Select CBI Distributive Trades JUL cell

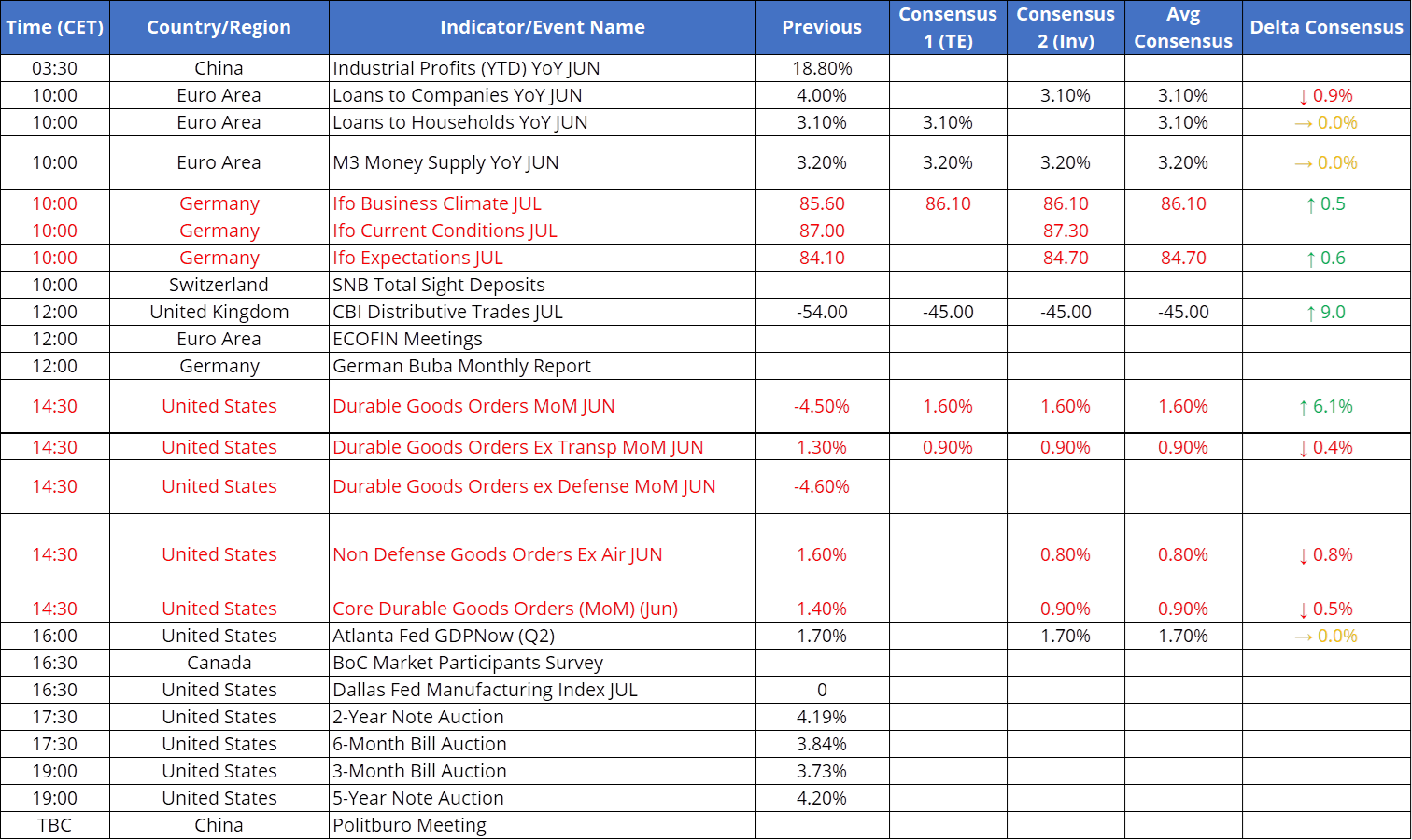[x=543, y=312]
